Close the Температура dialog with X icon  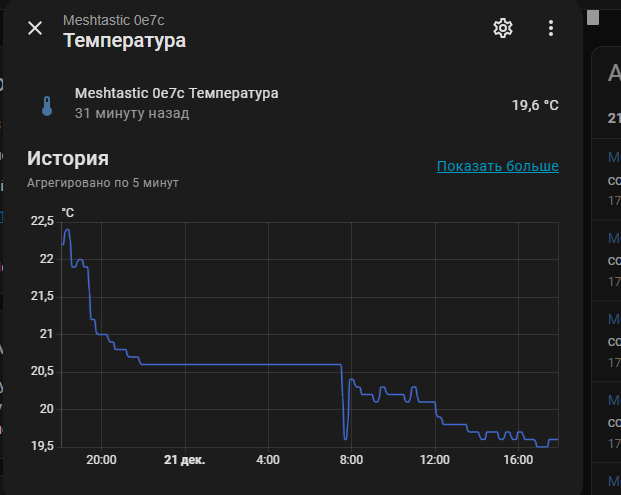pos(35,28)
